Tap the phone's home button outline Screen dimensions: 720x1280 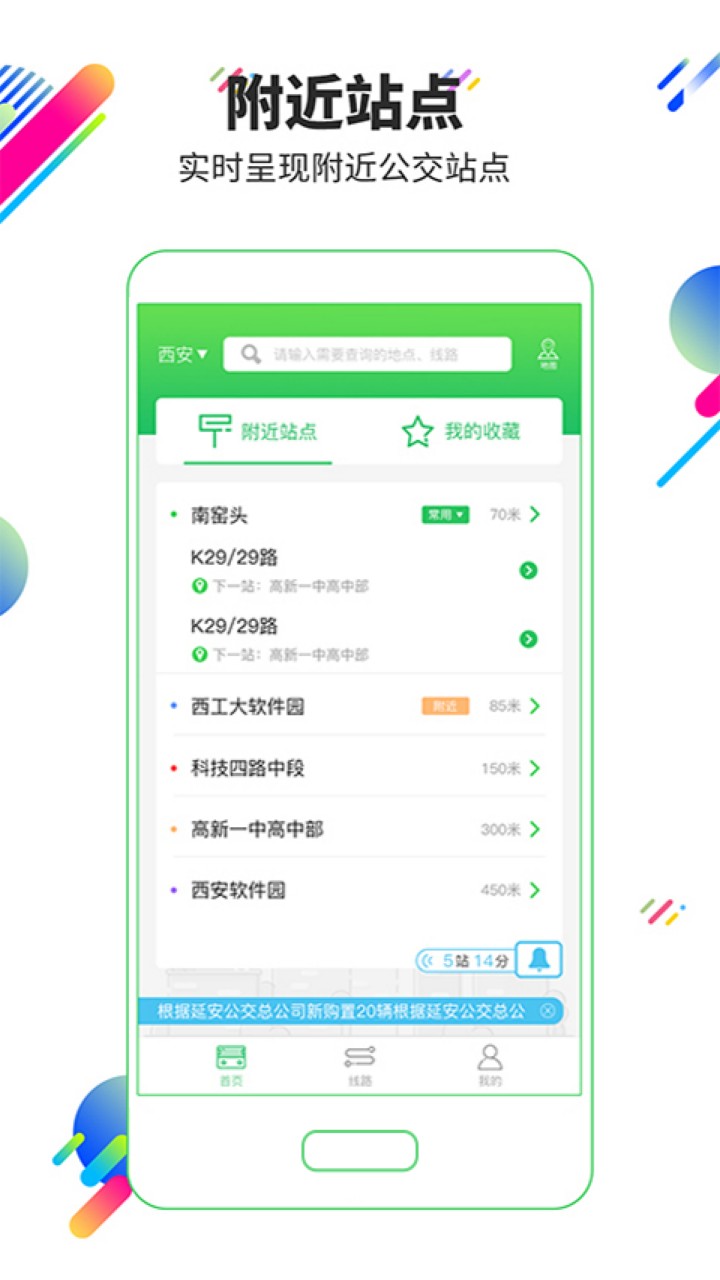pos(359,1151)
